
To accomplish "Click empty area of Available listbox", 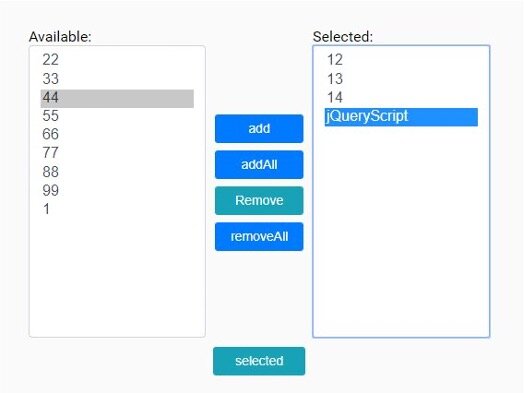I will tap(117, 277).
